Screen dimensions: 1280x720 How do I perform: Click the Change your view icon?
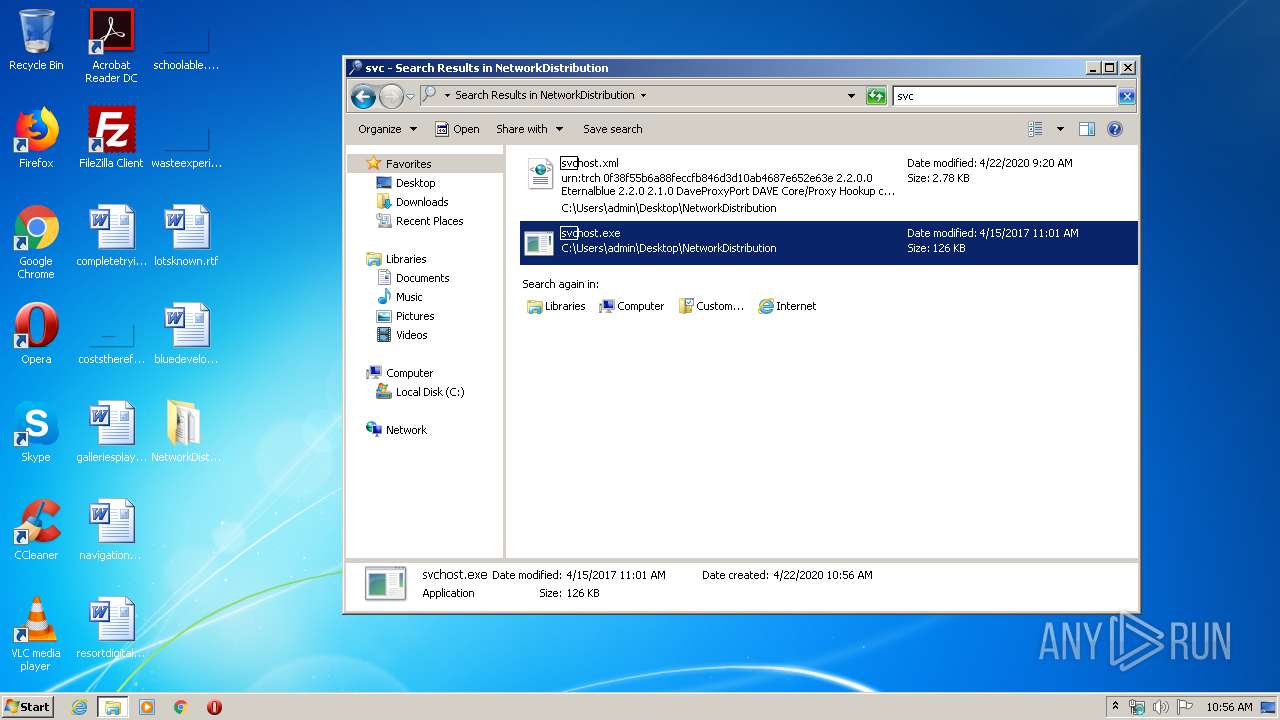tap(1036, 129)
